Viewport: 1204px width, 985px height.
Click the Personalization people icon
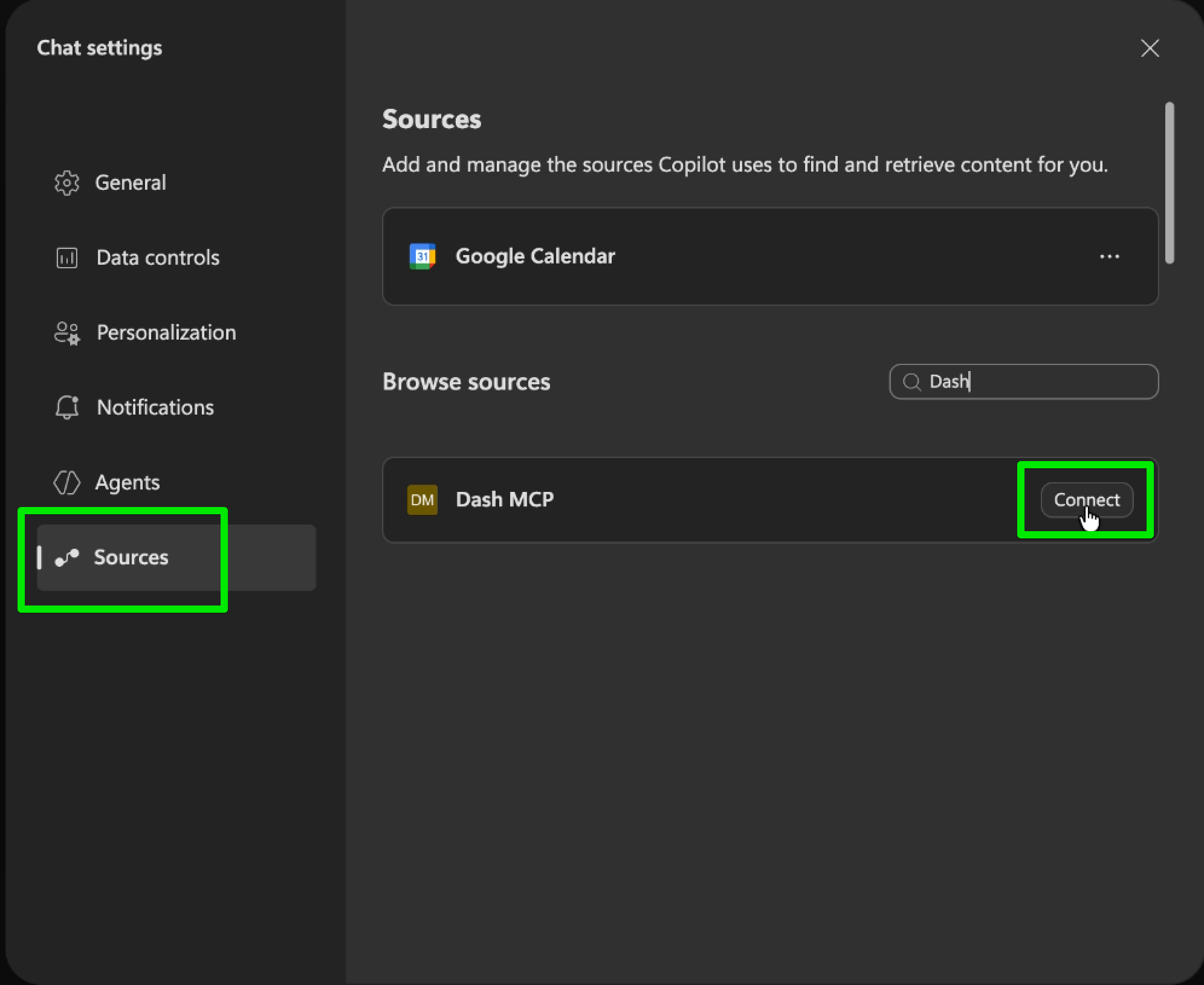point(66,333)
